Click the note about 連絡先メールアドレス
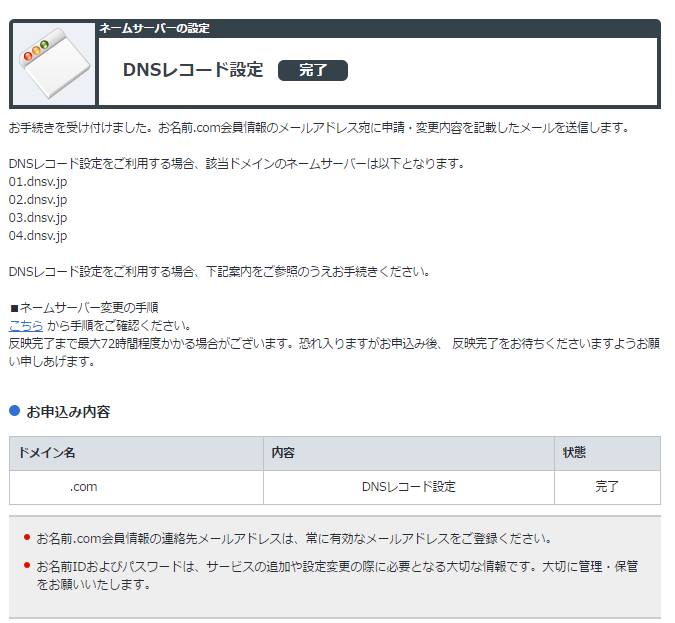Viewport: 675px width, 623px height. click(294, 539)
